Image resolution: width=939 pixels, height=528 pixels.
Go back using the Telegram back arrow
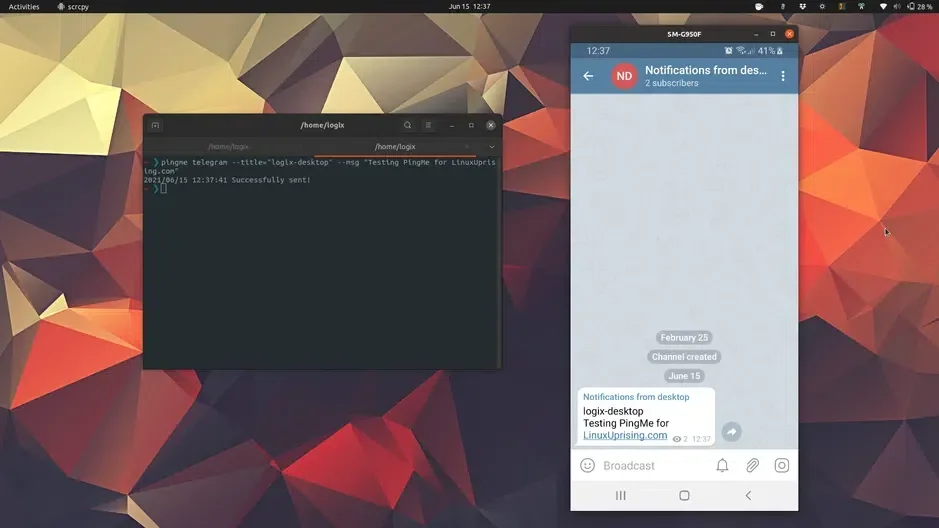[x=588, y=76]
